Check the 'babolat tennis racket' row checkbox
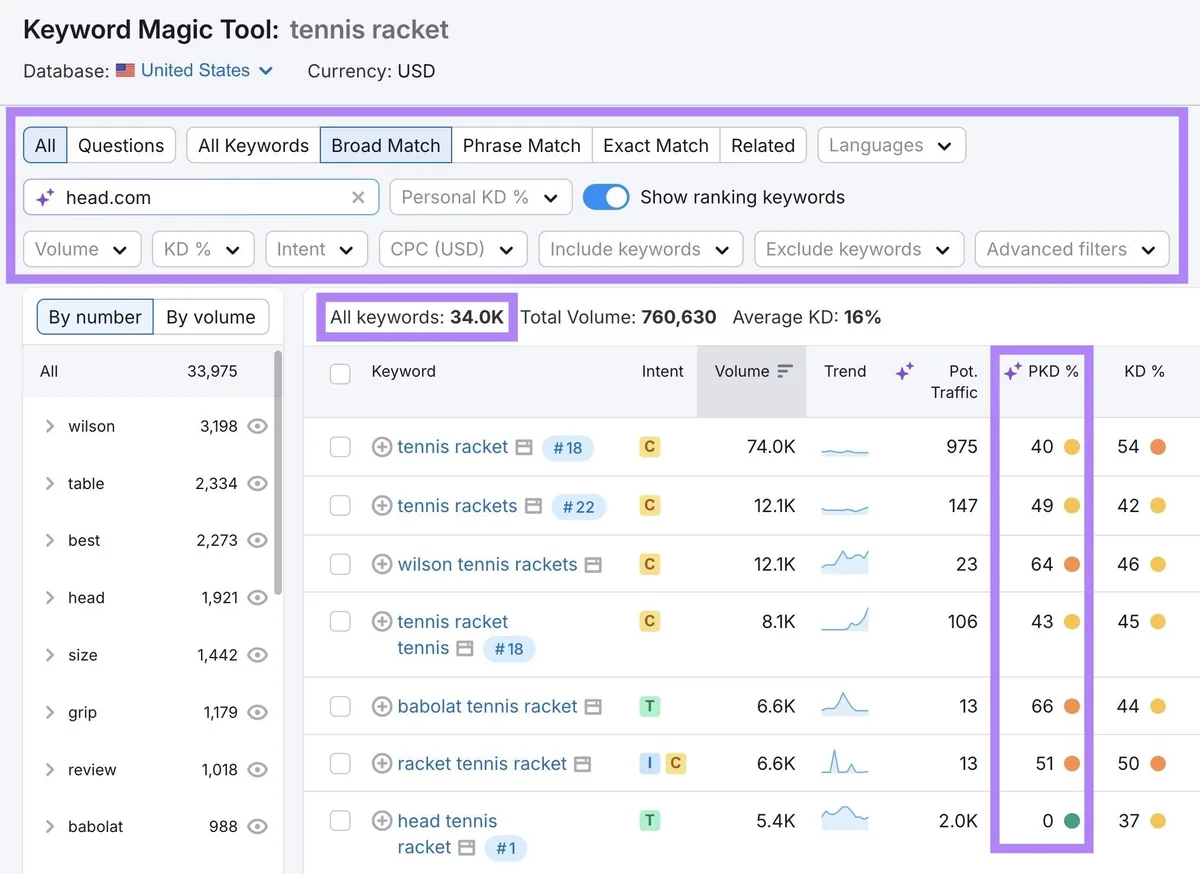Viewport: 1200px width, 874px height. [x=340, y=706]
